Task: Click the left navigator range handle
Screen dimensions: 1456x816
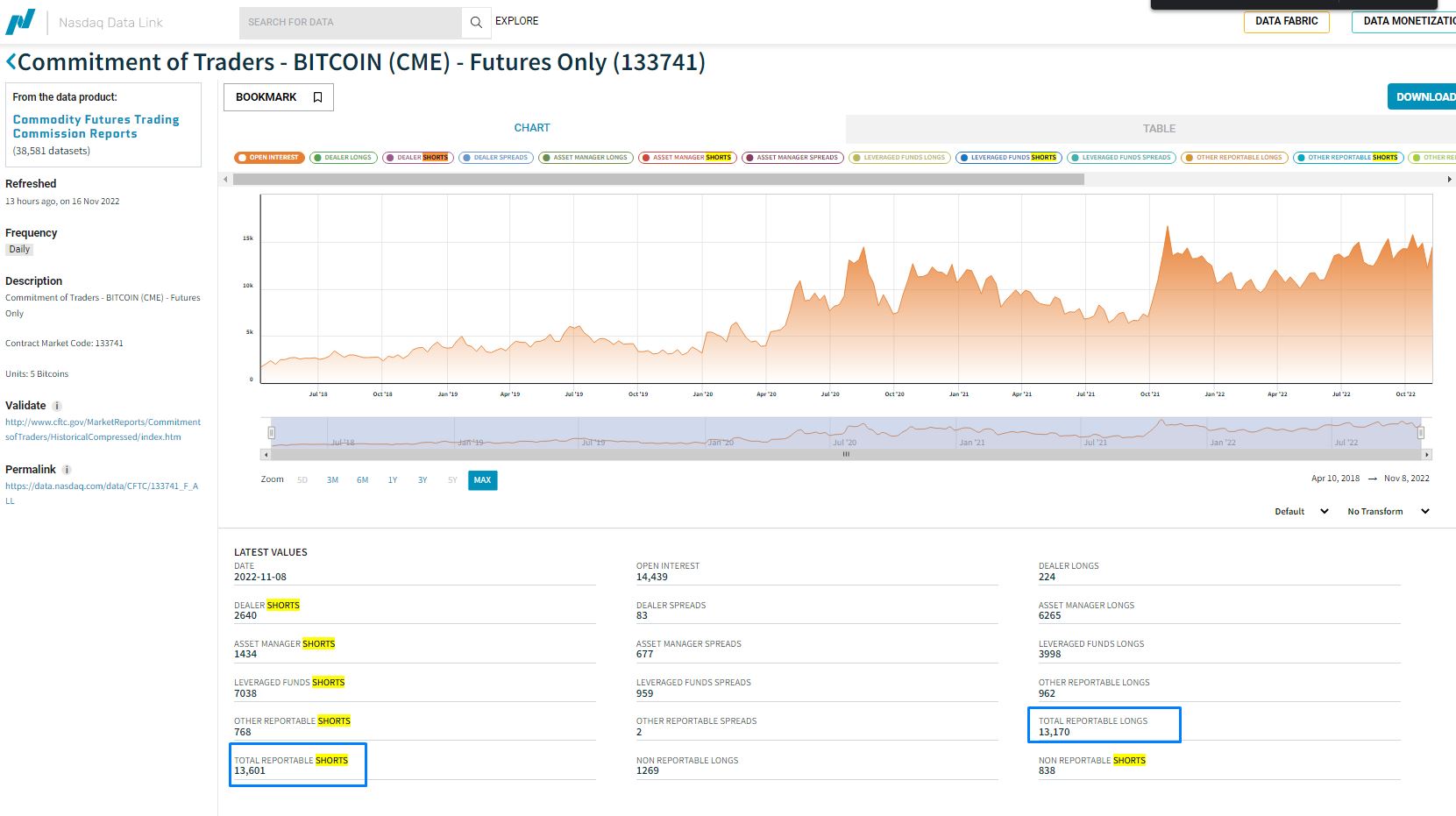Action: click(x=272, y=432)
